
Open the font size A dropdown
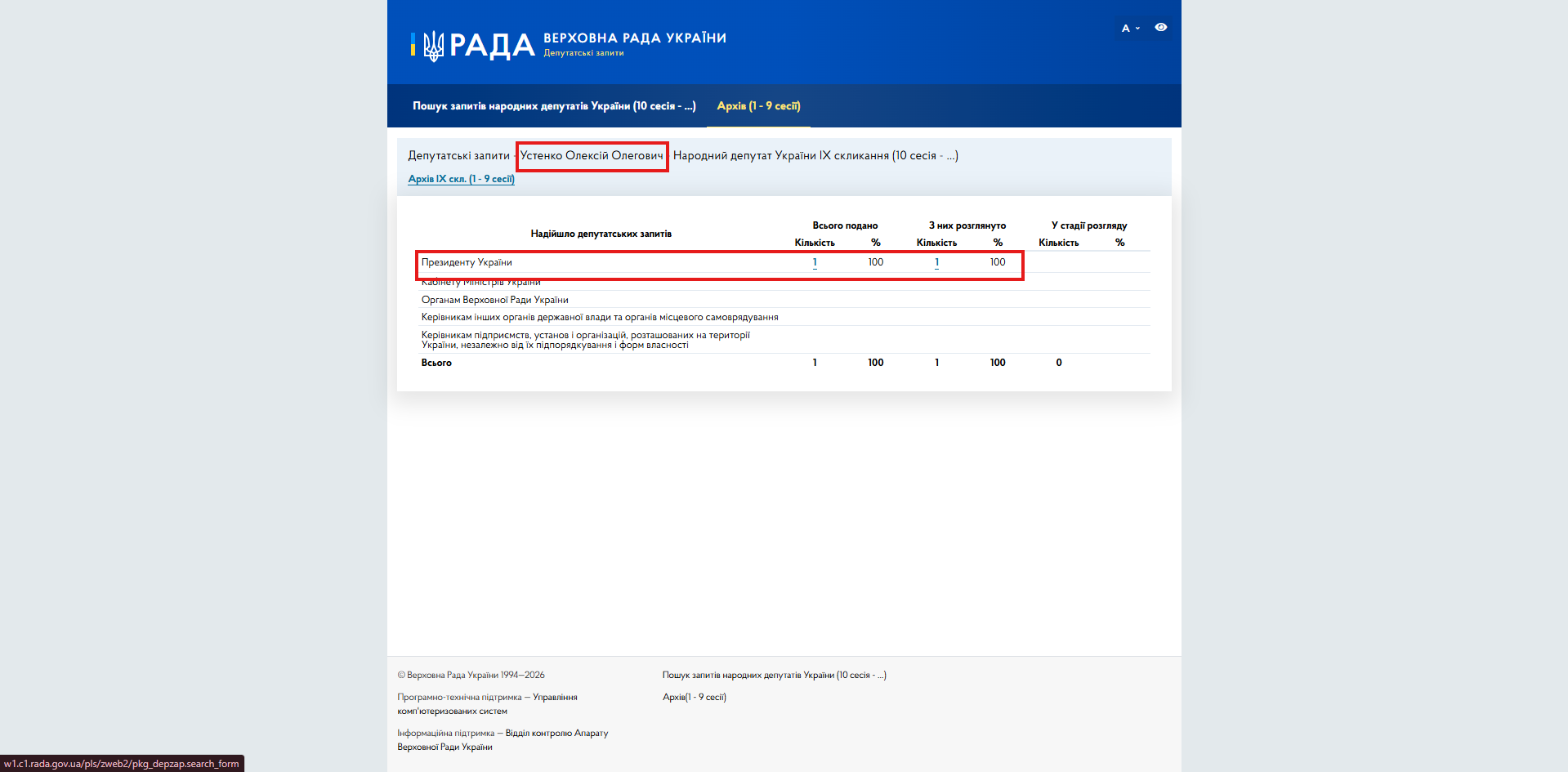tap(1130, 29)
